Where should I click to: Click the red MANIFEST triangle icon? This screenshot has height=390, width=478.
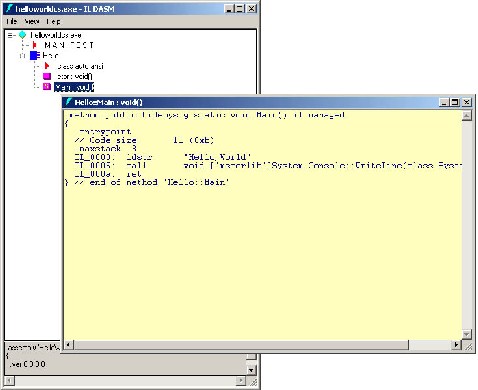pos(34,45)
